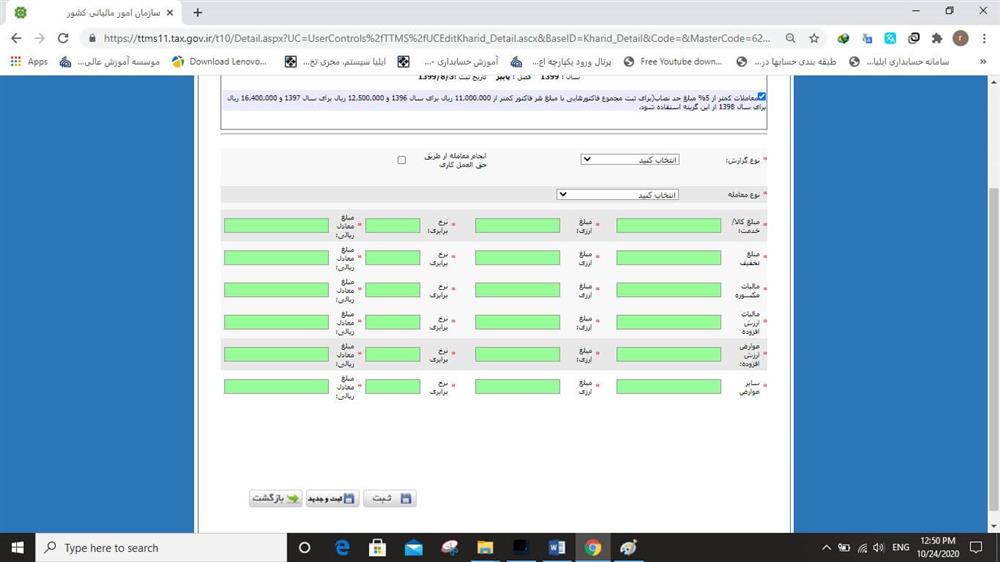This screenshot has width=1000, height=562.
Task: Focus مبلغ ارزی field in عوارض ارزش افزوده row
Action: click(517, 354)
